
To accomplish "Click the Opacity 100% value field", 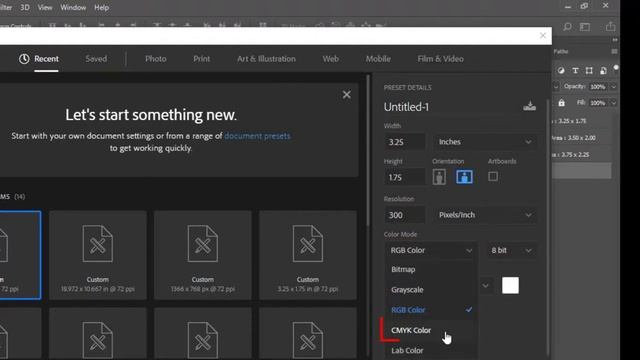I will click(598, 87).
